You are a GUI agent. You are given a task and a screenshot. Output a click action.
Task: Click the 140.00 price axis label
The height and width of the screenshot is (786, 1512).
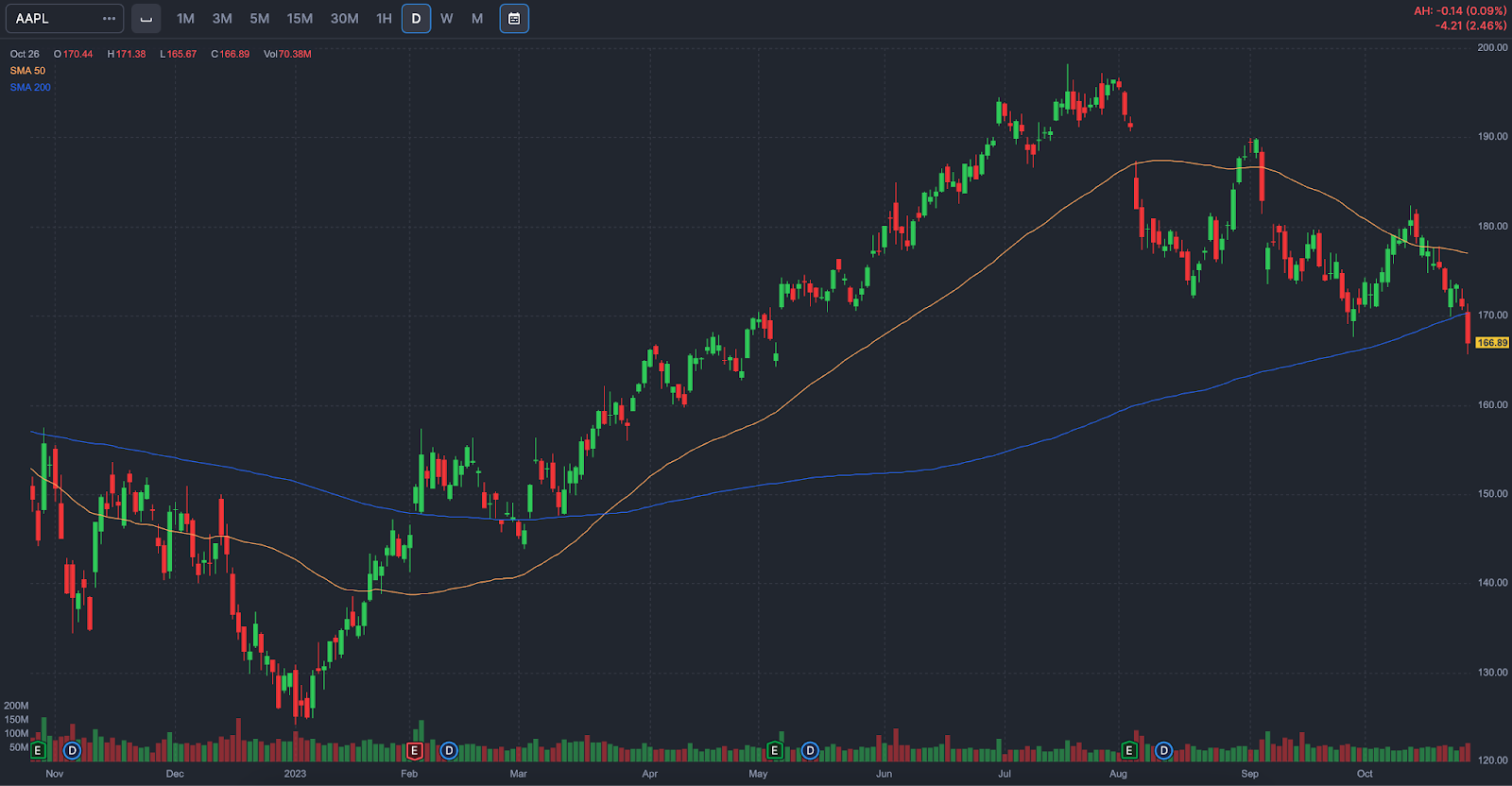coord(1493,583)
